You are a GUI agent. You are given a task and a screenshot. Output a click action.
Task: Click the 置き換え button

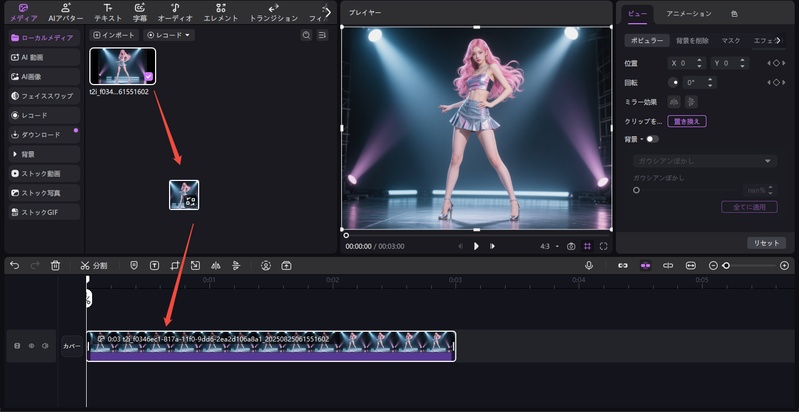(687, 121)
